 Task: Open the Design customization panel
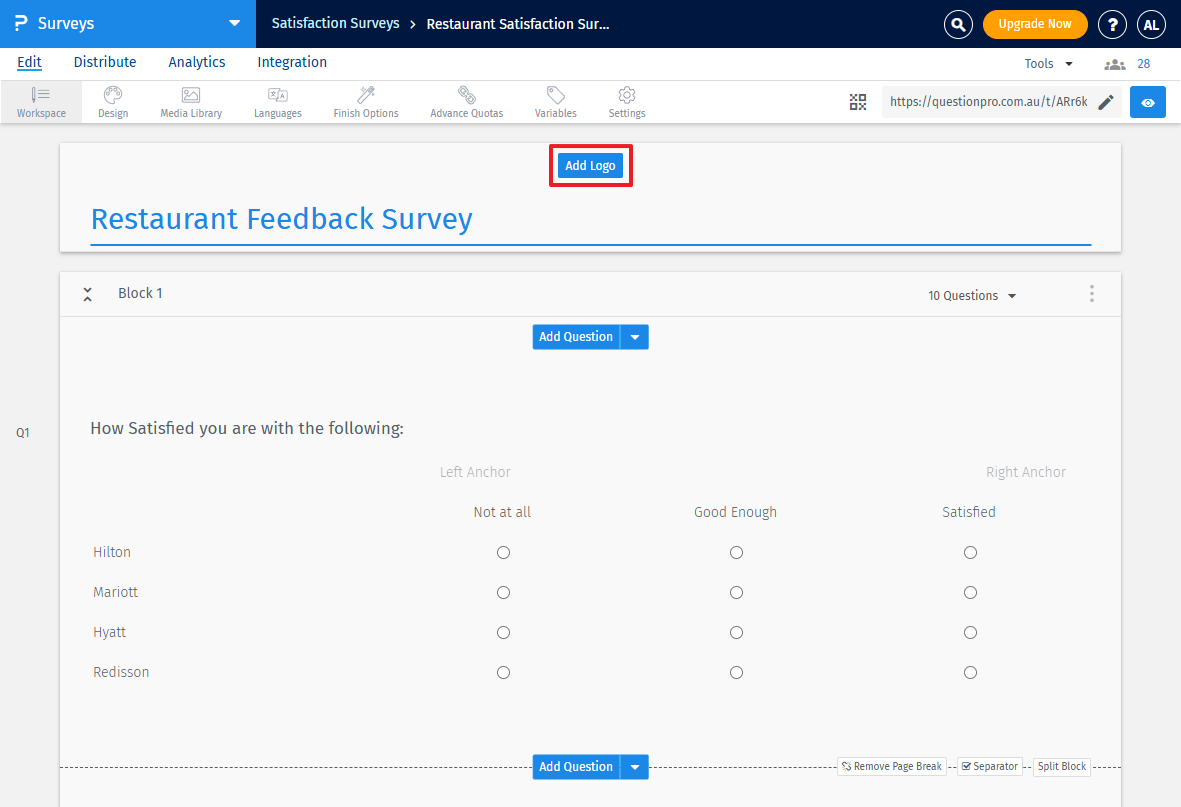point(112,101)
